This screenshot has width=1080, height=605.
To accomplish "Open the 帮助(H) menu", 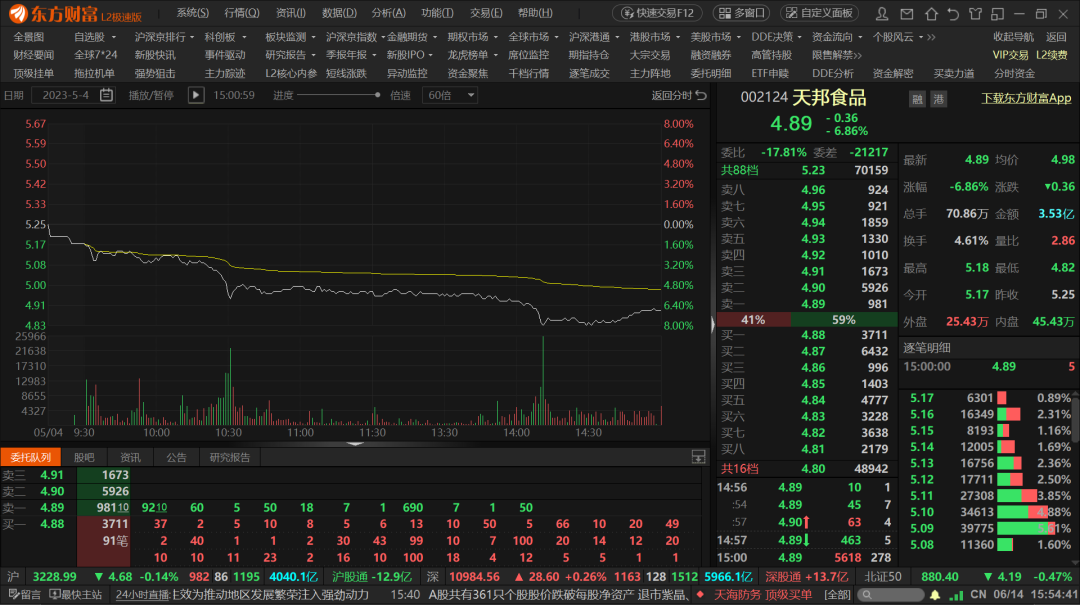I will tap(535, 13).
